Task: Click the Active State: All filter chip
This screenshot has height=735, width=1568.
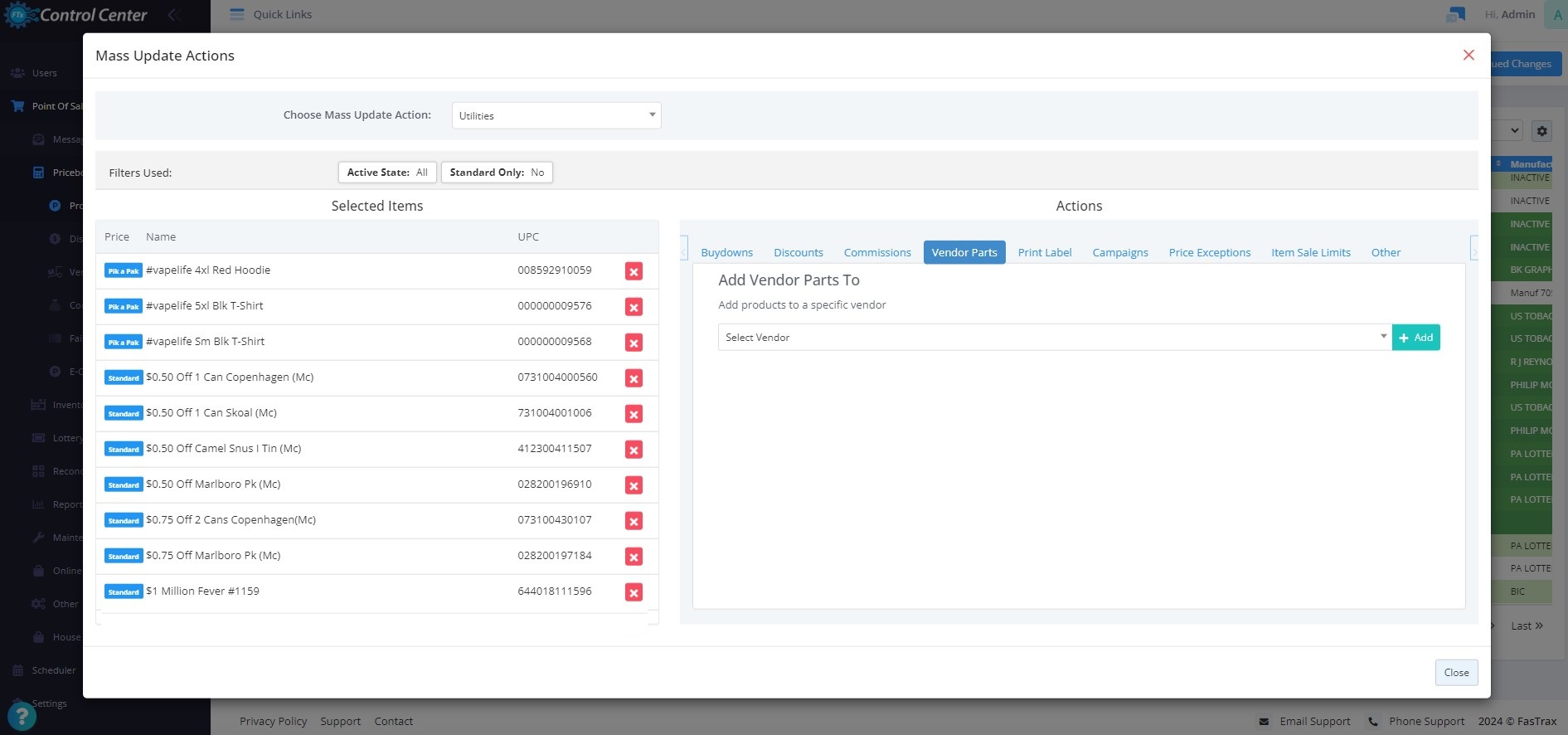Action: click(387, 172)
